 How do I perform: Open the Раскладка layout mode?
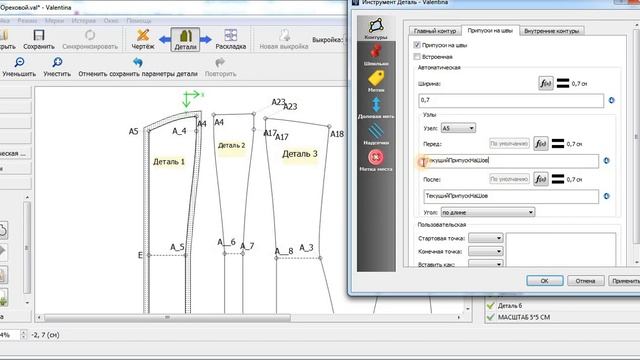tap(231, 35)
